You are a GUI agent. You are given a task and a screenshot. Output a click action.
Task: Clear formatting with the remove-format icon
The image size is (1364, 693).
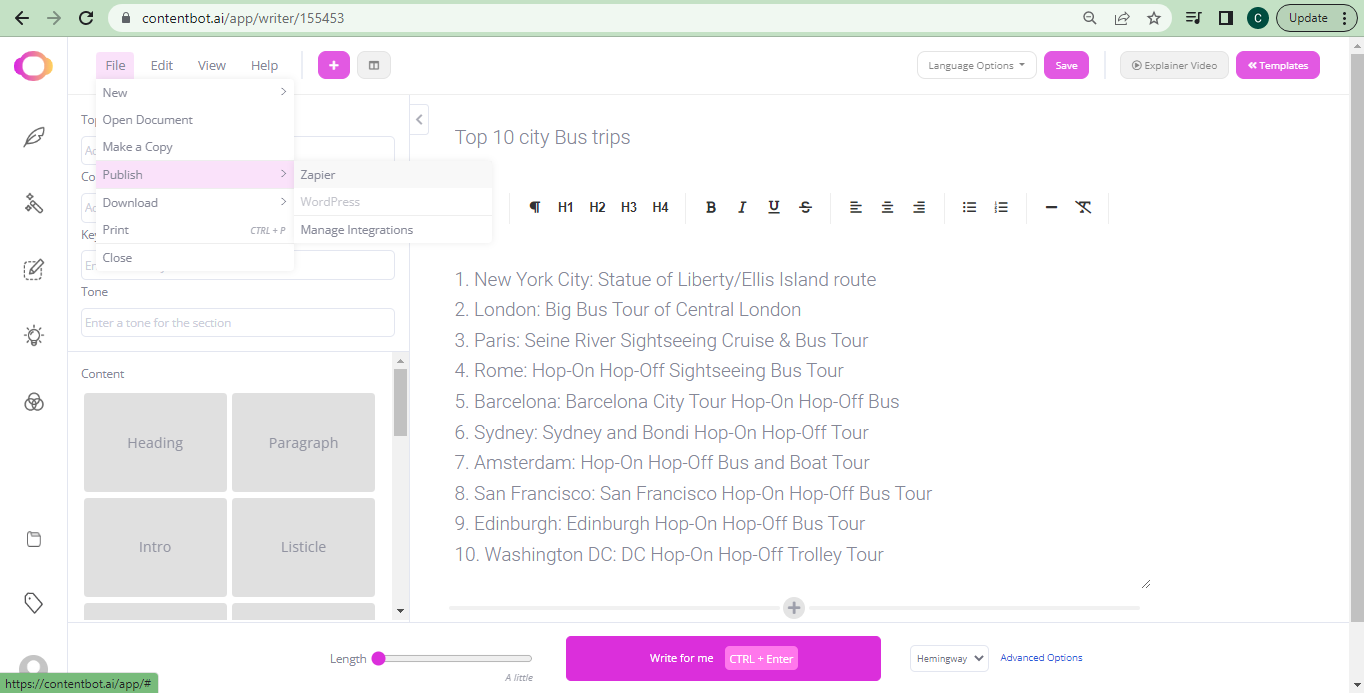(x=1083, y=207)
